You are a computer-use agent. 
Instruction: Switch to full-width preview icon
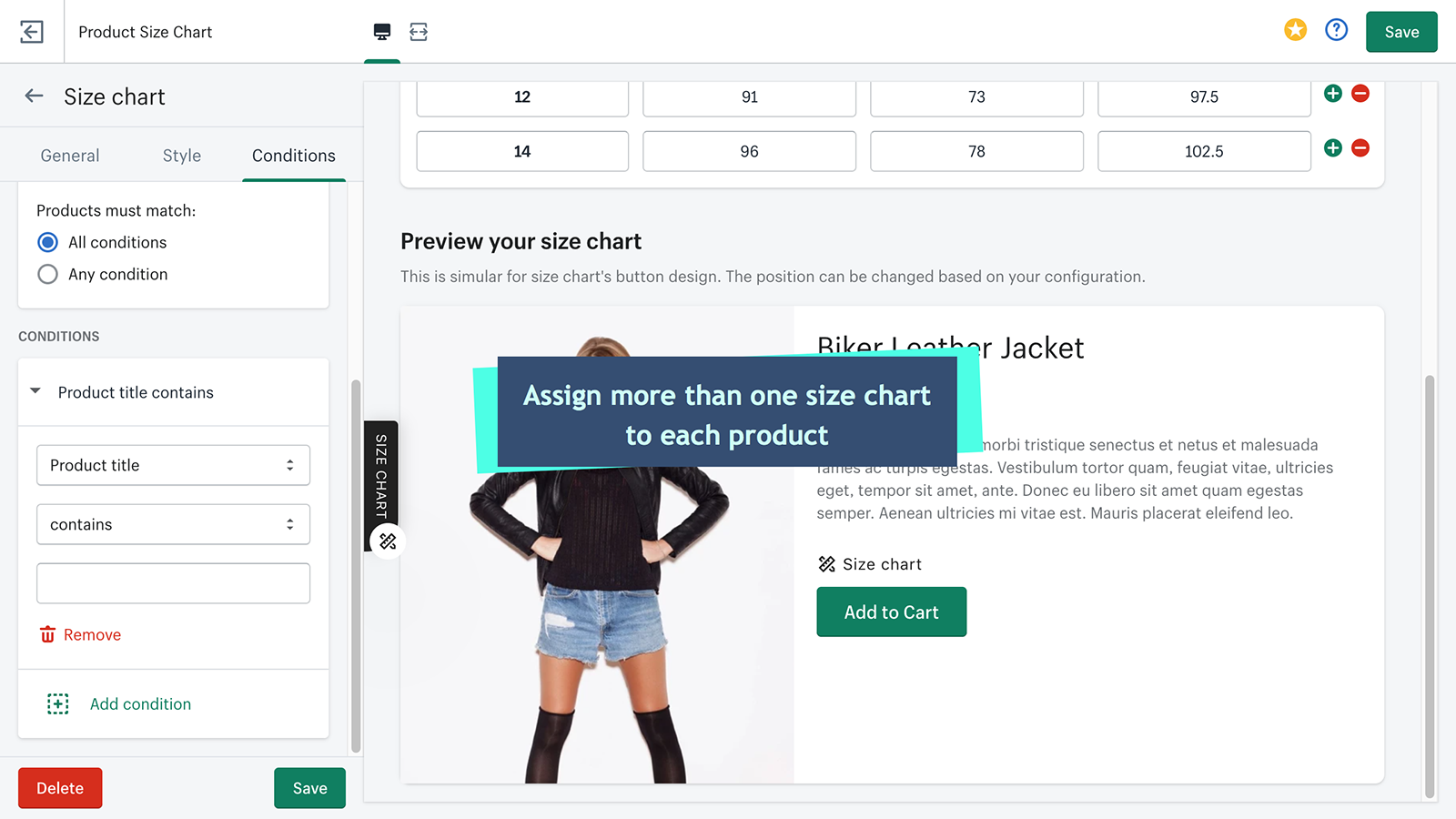[x=419, y=32]
